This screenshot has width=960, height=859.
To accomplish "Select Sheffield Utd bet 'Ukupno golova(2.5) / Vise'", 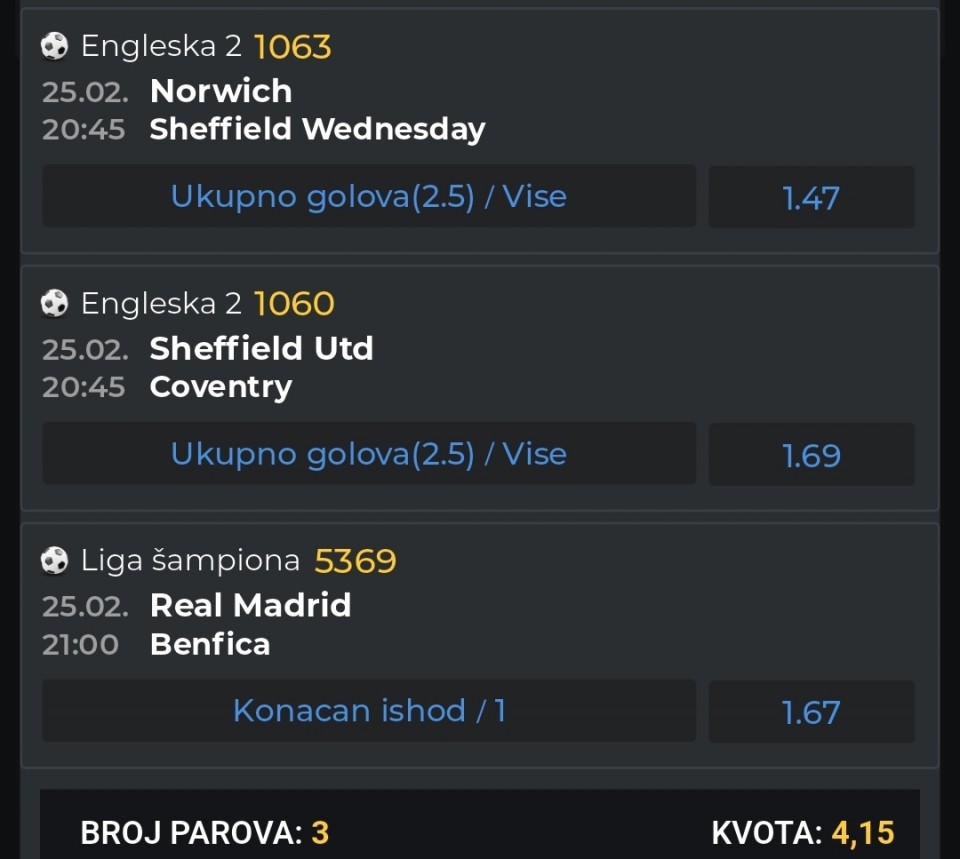I will (369, 454).
